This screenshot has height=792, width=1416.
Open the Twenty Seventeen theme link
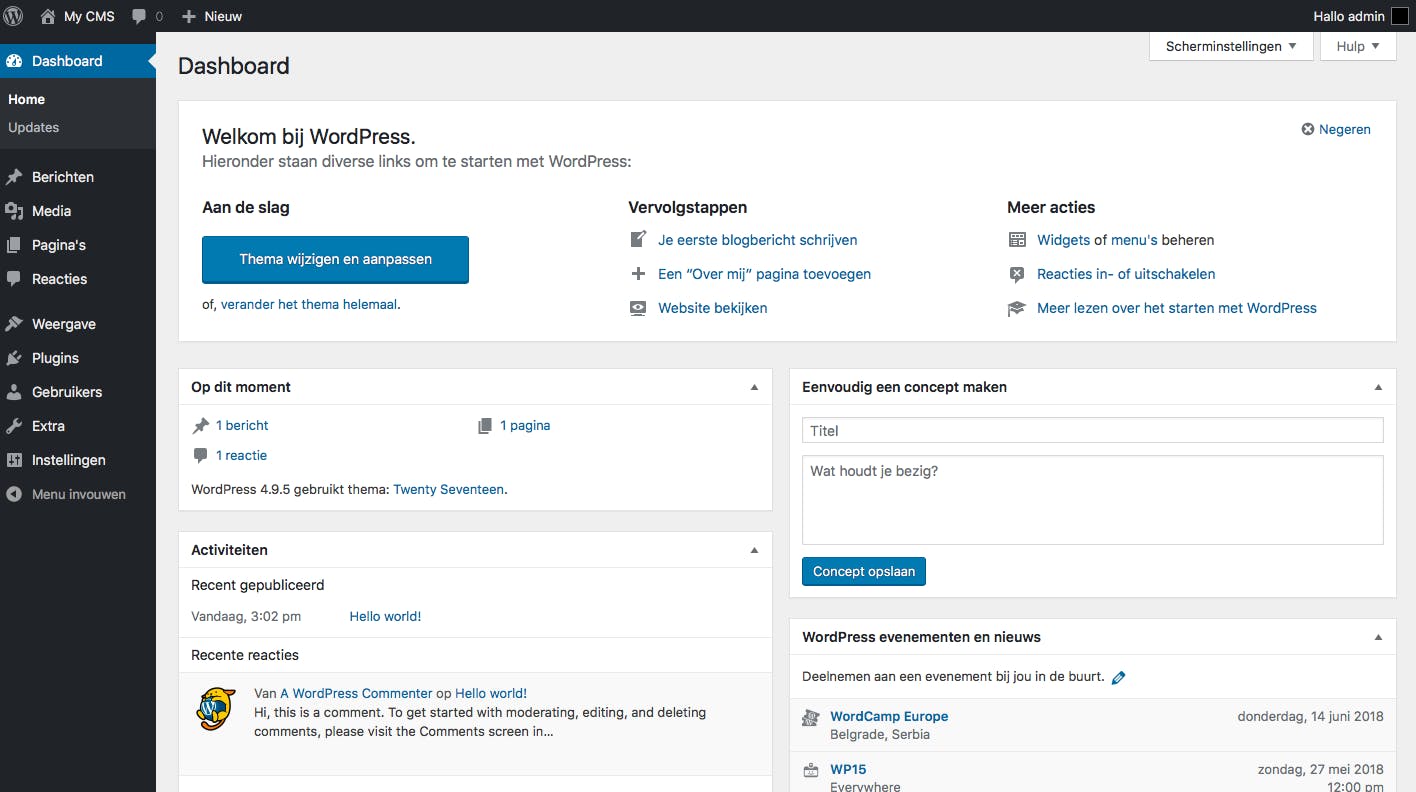[448, 490]
